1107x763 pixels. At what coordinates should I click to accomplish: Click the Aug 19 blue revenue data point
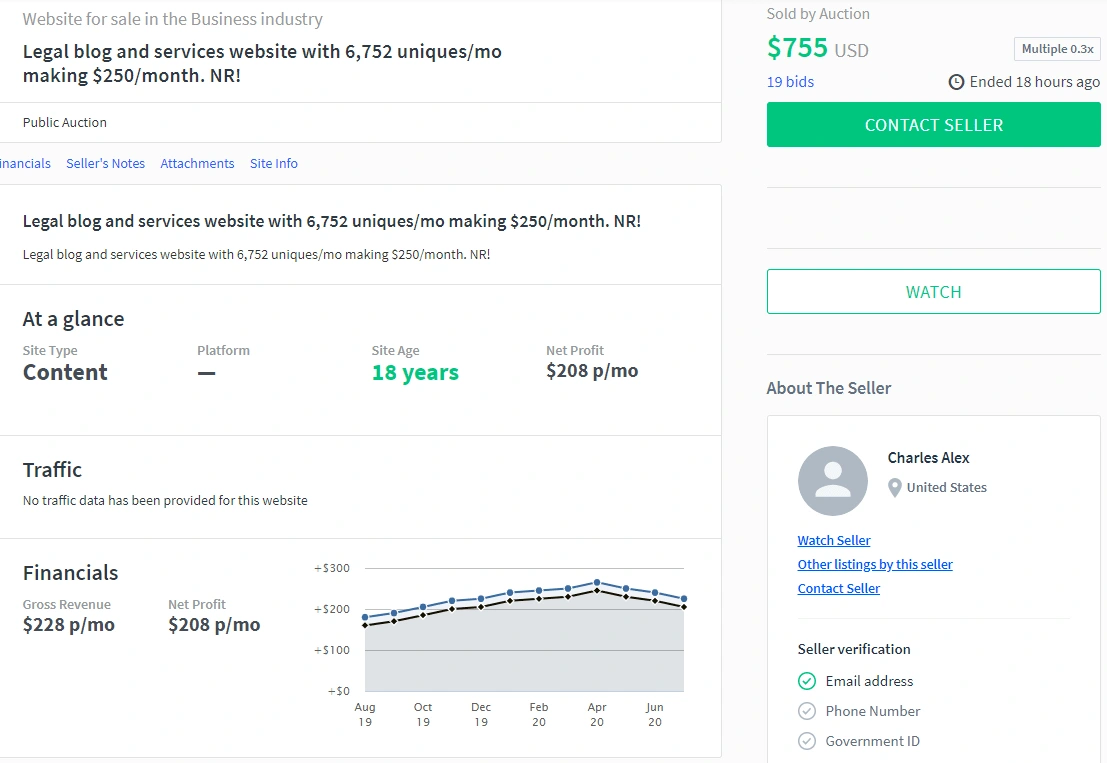365,617
